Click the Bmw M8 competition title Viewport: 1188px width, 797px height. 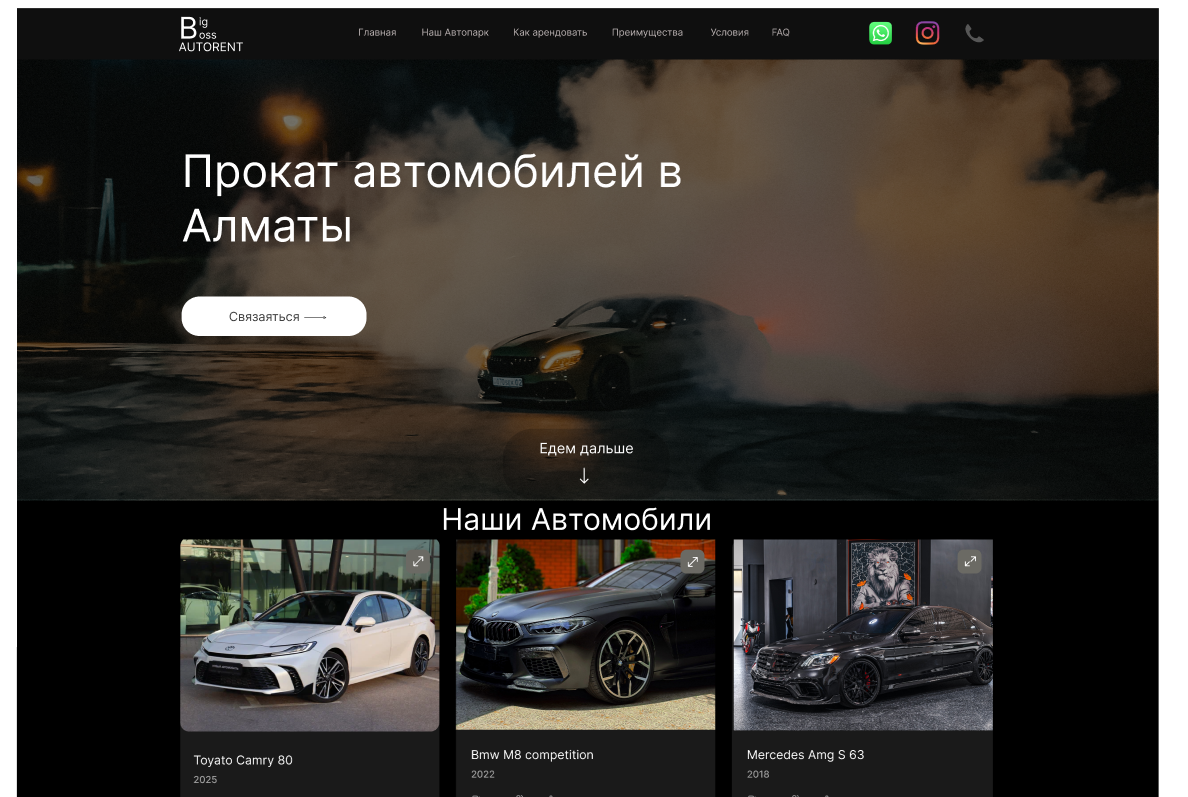tap(532, 755)
